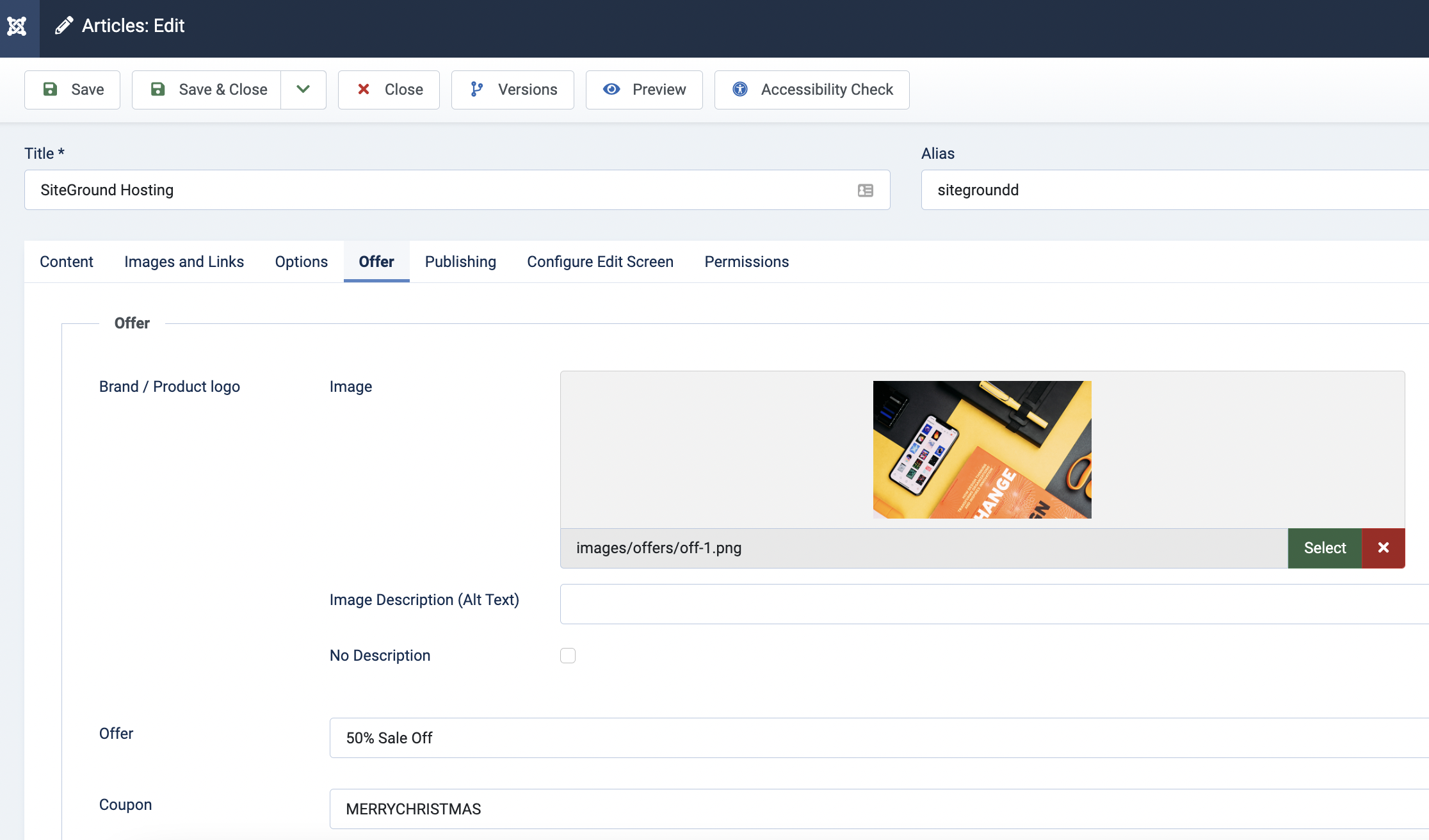Open the Permissions tab

coord(747,262)
